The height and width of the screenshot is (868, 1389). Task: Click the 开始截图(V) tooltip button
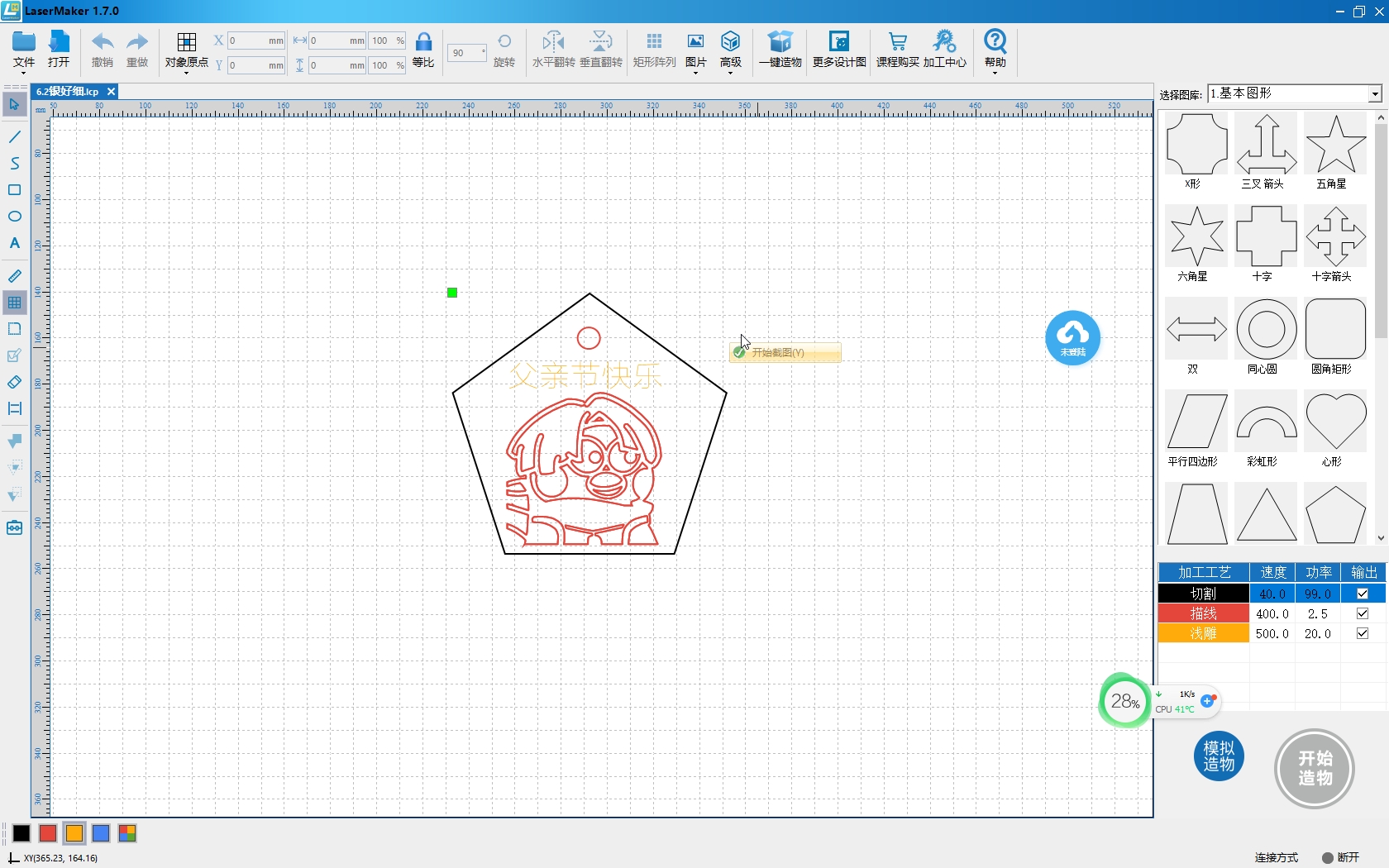(x=785, y=353)
